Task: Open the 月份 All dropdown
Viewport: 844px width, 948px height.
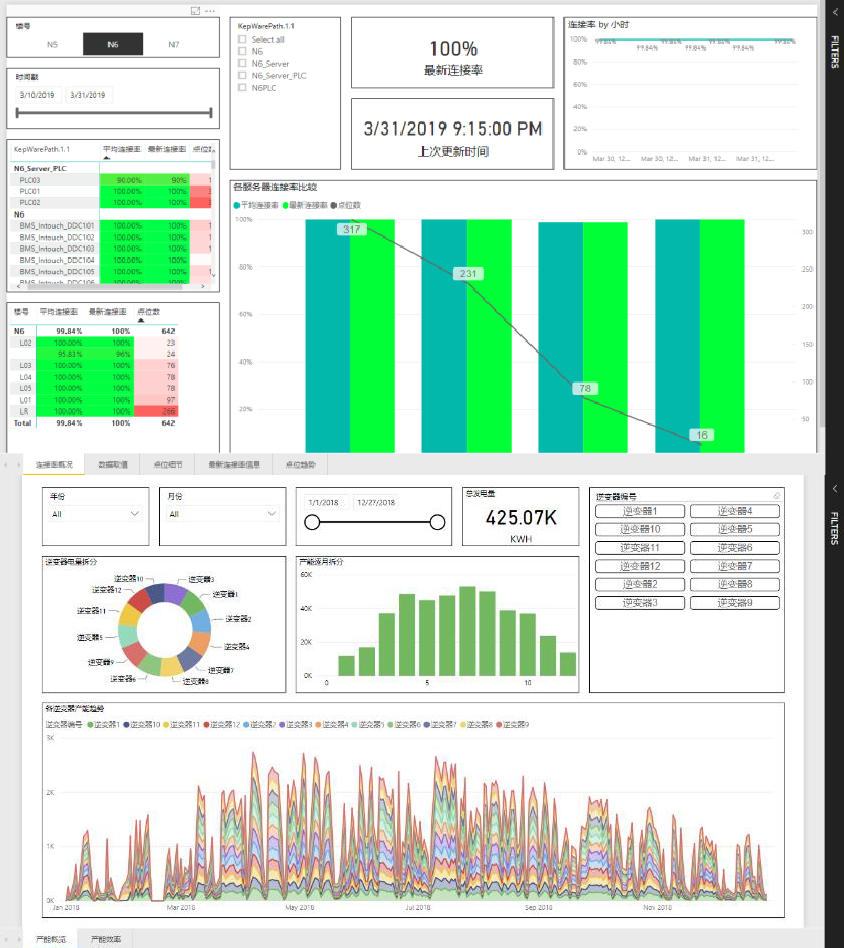Action: pos(223,514)
